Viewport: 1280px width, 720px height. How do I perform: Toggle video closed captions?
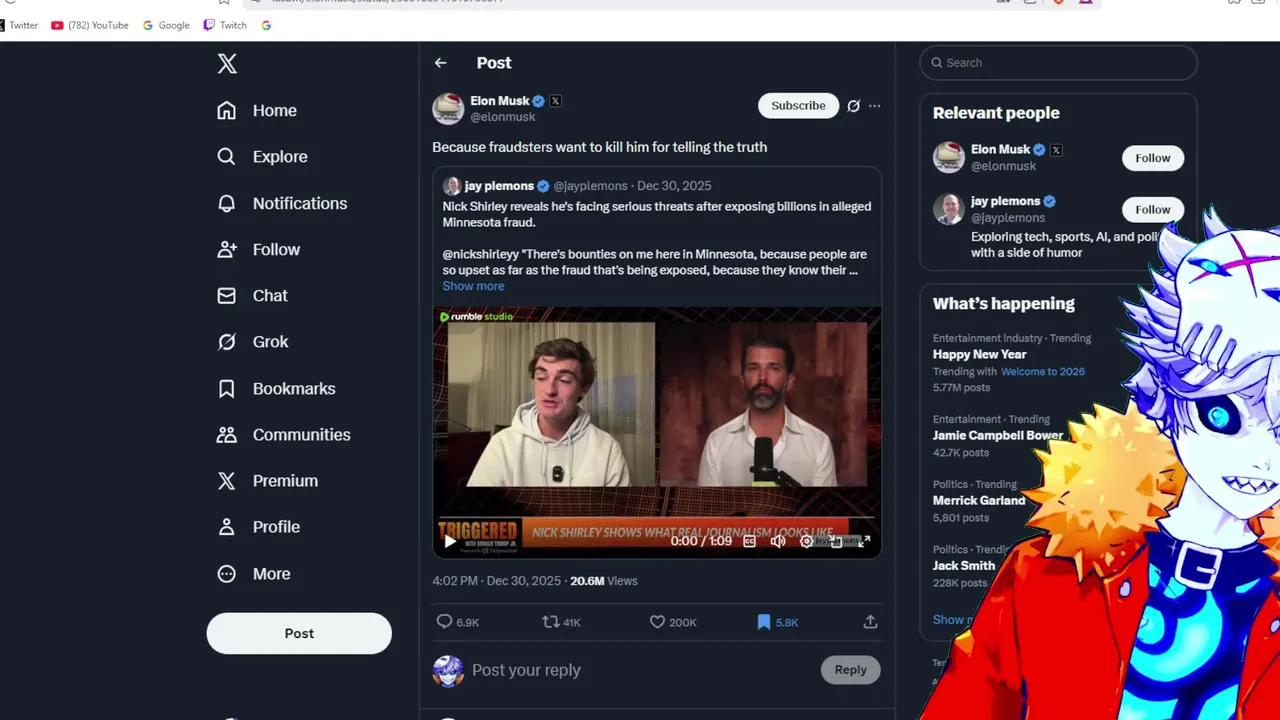(x=749, y=541)
